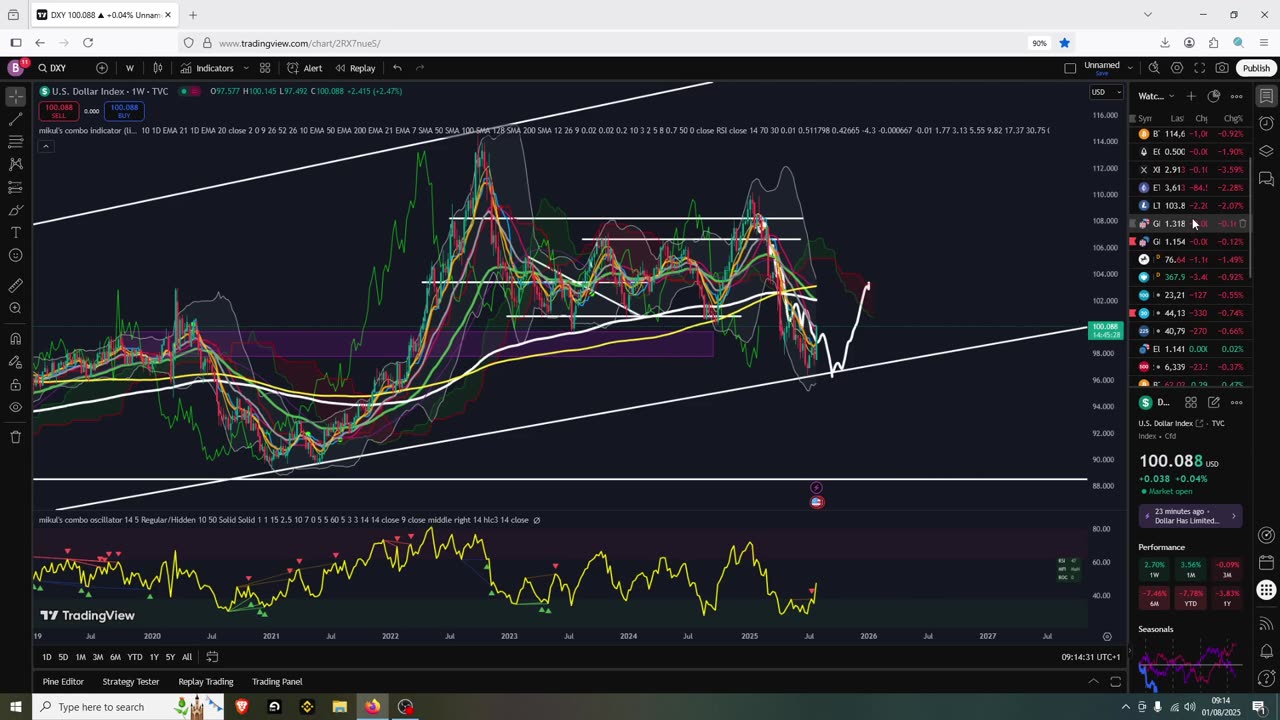The width and height of the screenshot is (1280, 720).
Task: Open the alerts clock sidebar icon
Action: (1266, 124)
